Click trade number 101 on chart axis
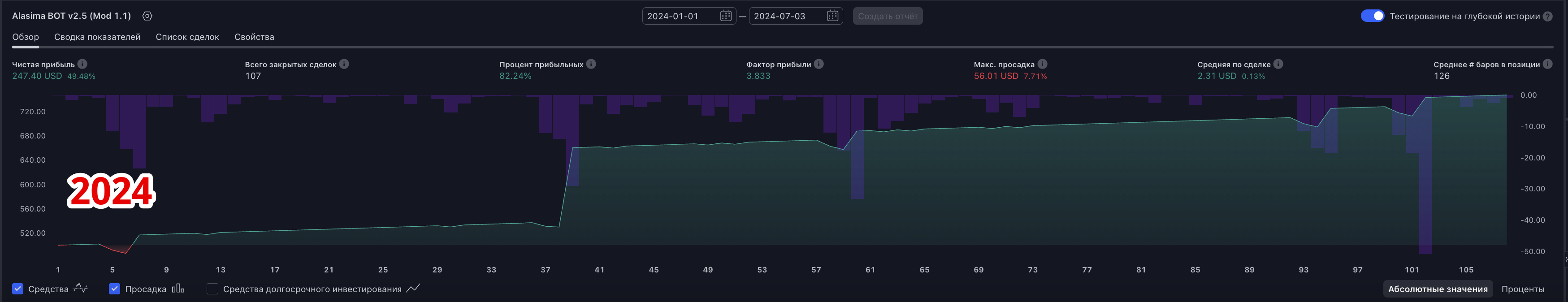The width and height of the screenshot is (1568, 302). coord(1412,270)
